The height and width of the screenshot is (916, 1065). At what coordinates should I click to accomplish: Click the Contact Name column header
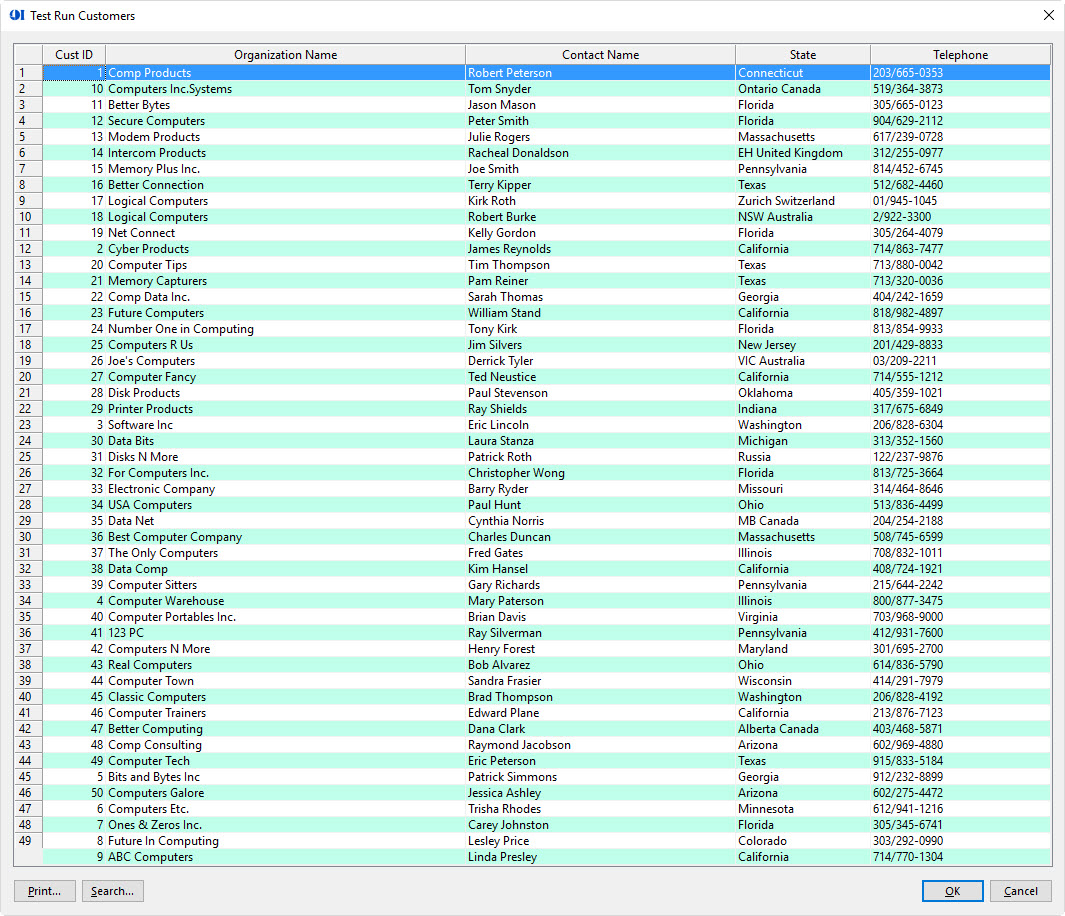point(600,54)
